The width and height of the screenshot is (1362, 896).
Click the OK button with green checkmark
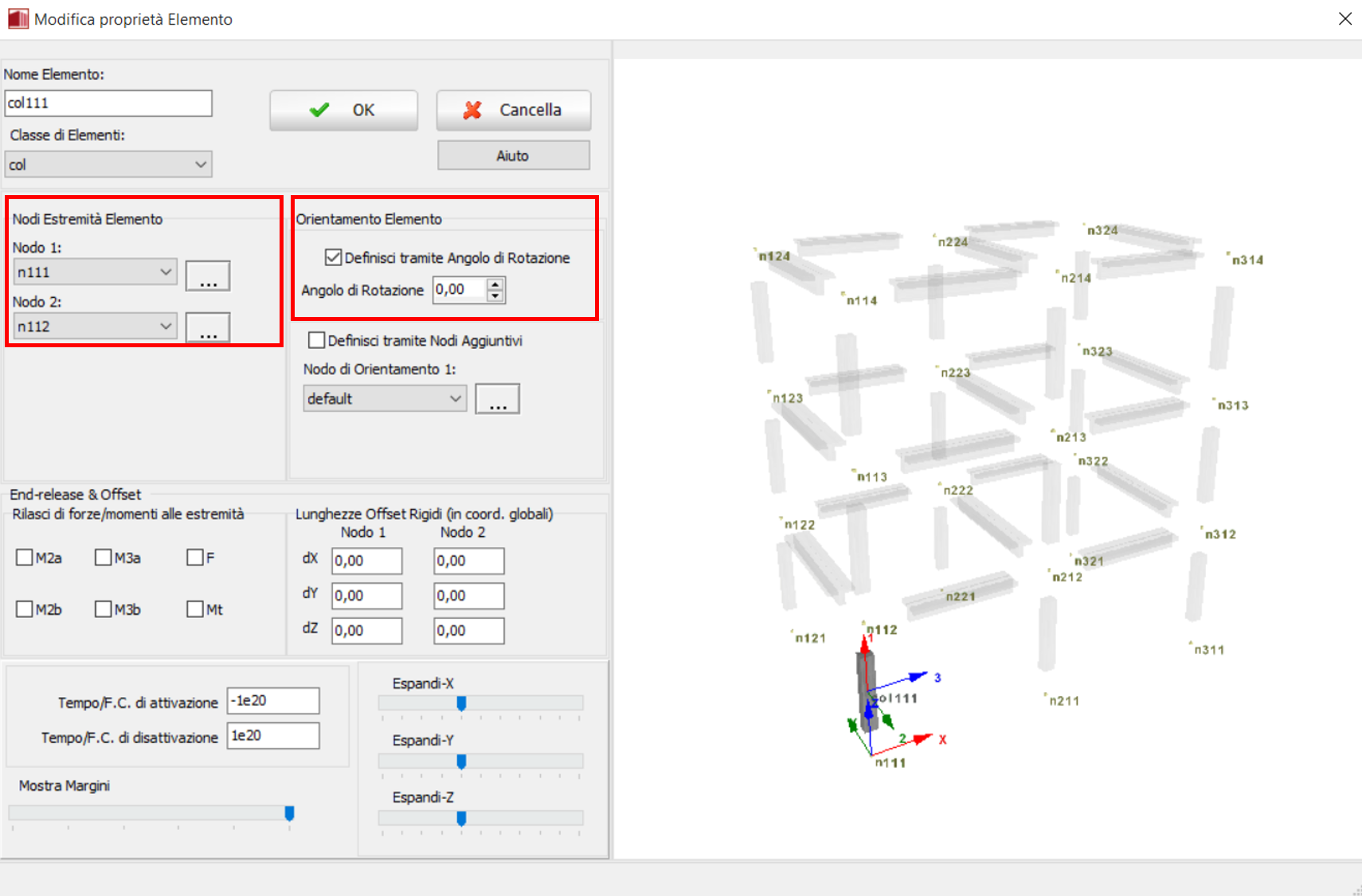click(x=343, y=110)
